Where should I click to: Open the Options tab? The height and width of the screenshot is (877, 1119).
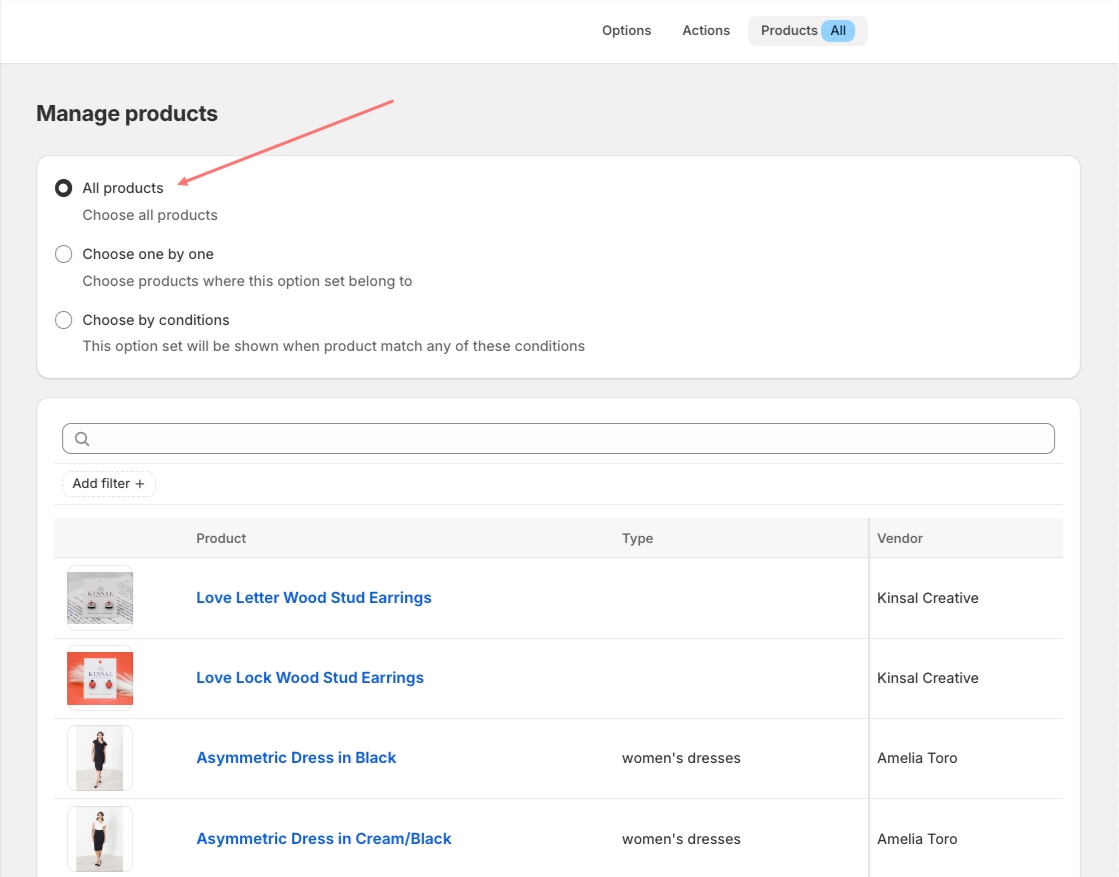(x=626, y=31)
